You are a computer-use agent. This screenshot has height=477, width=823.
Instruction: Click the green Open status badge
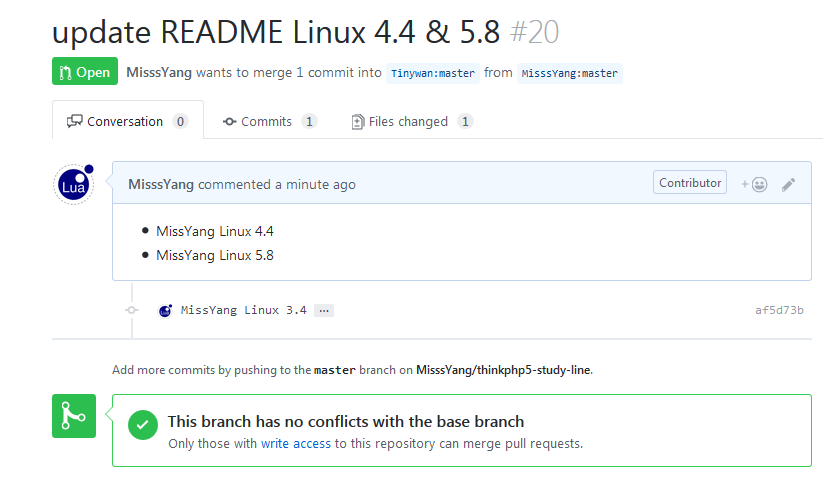[85, 71]
